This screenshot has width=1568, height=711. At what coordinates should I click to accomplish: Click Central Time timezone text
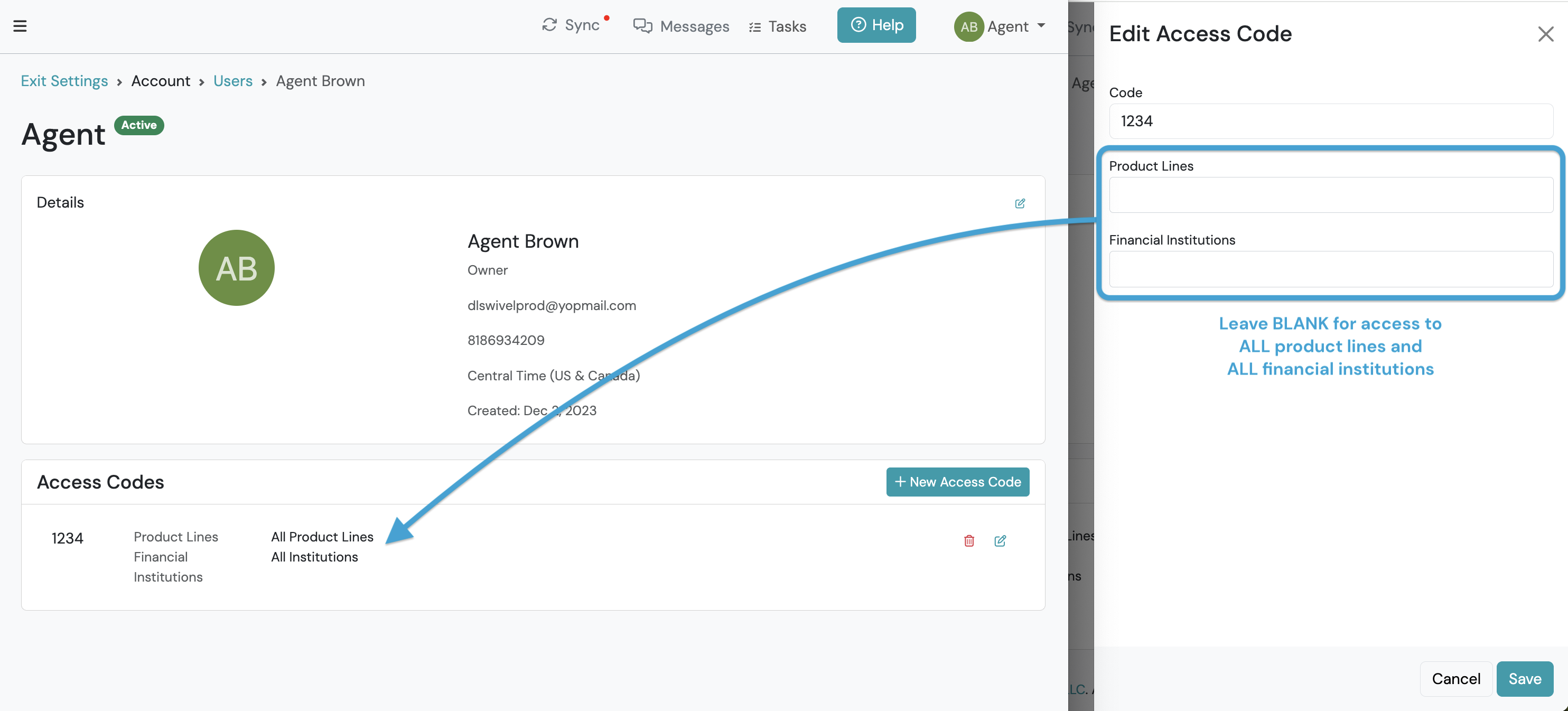click(553, 376)
